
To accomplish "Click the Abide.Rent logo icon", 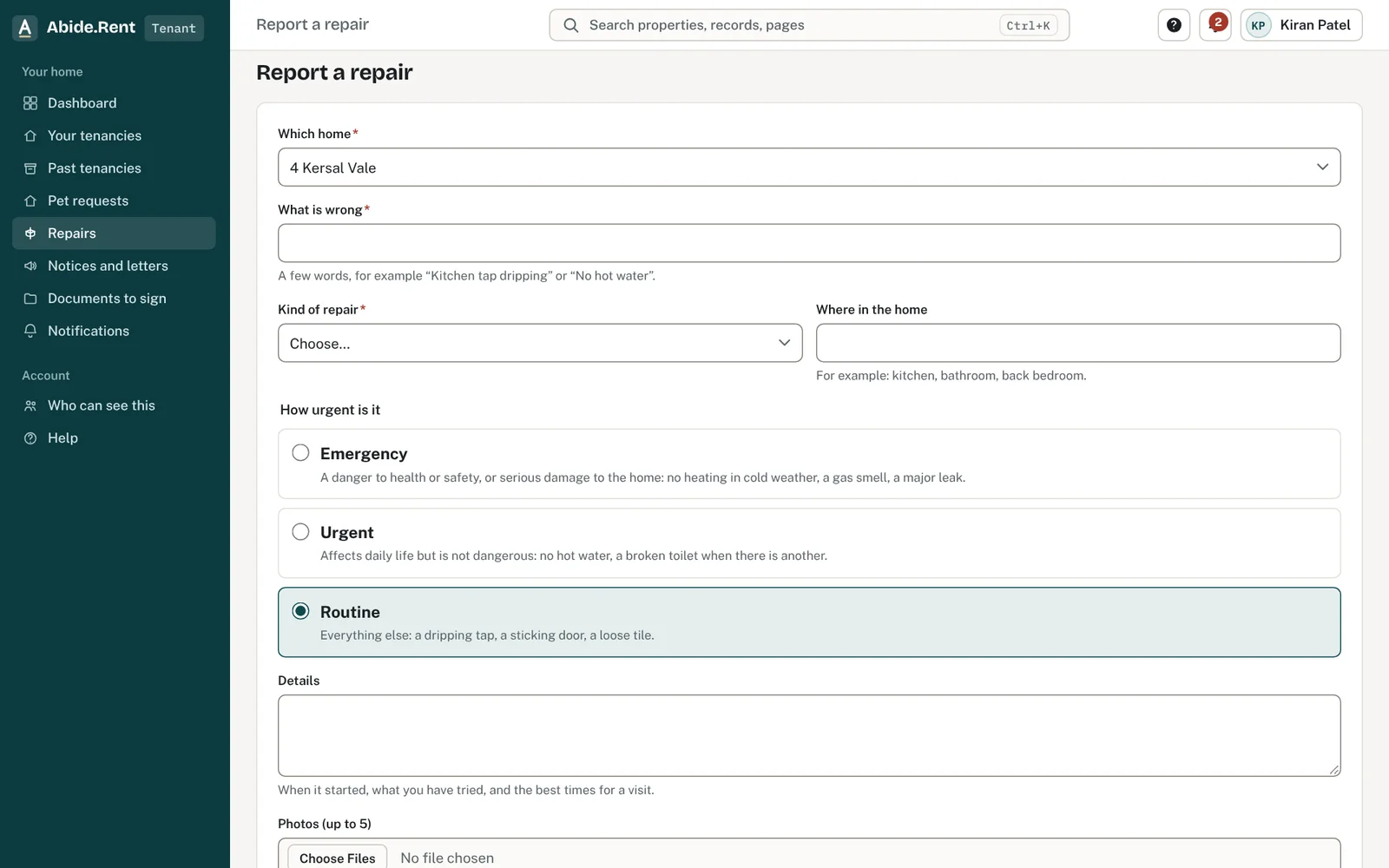I will pyautogui.click(x=25, y=28).
